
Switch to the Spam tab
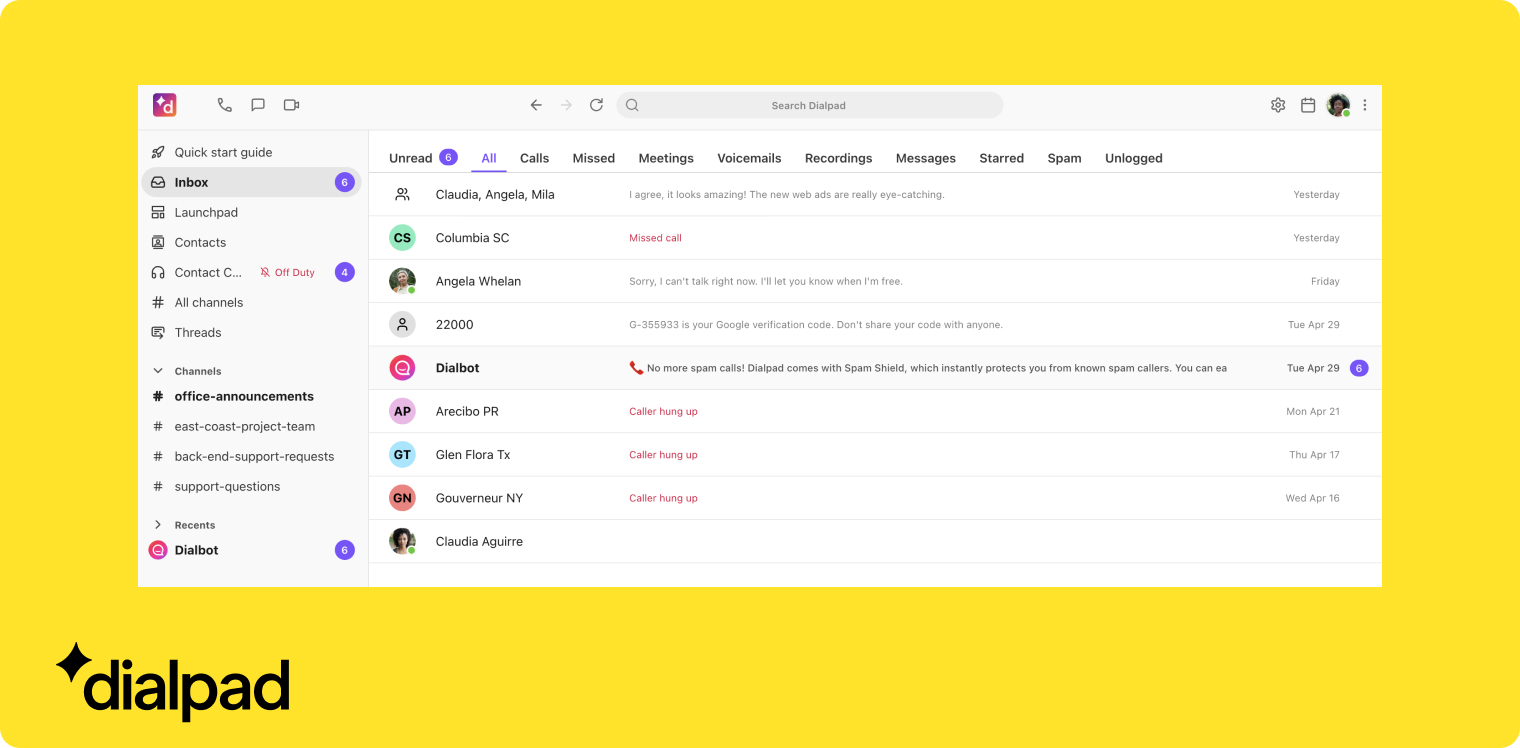(1064, 158)
